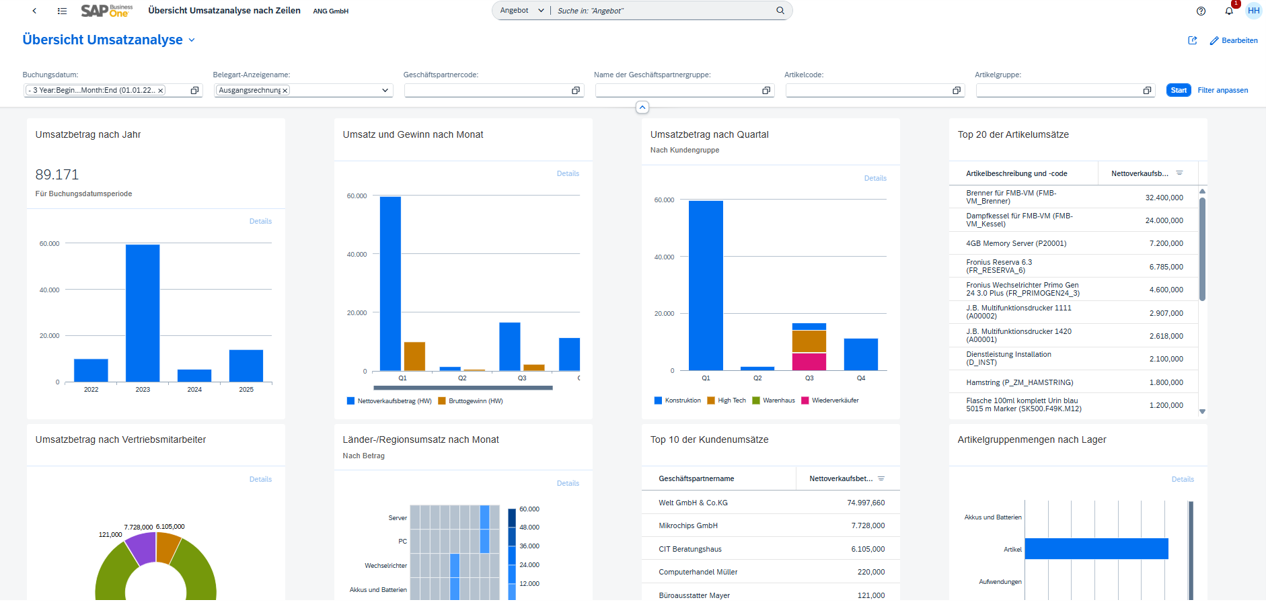Open value help for Artikelcode field

pos(956,90)
